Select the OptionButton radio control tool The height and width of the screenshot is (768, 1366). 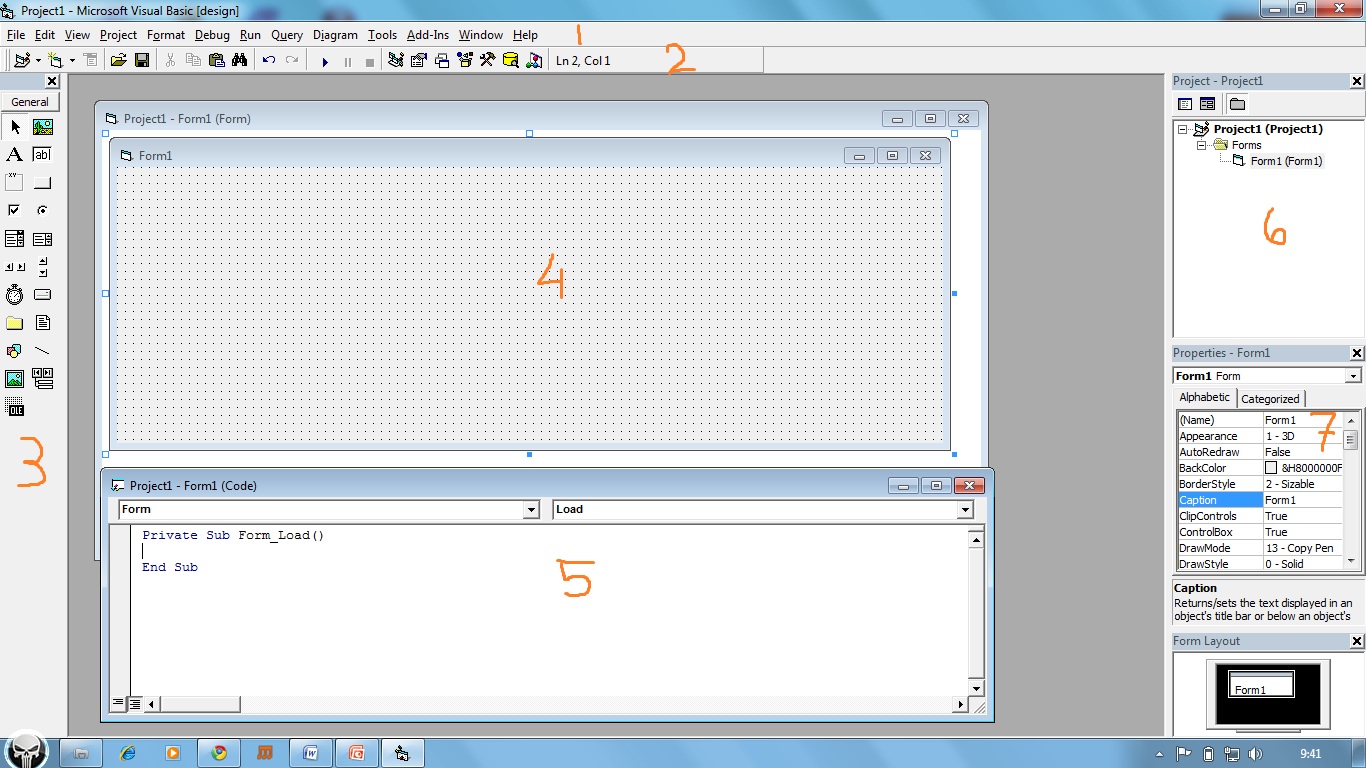click(42, 209)
